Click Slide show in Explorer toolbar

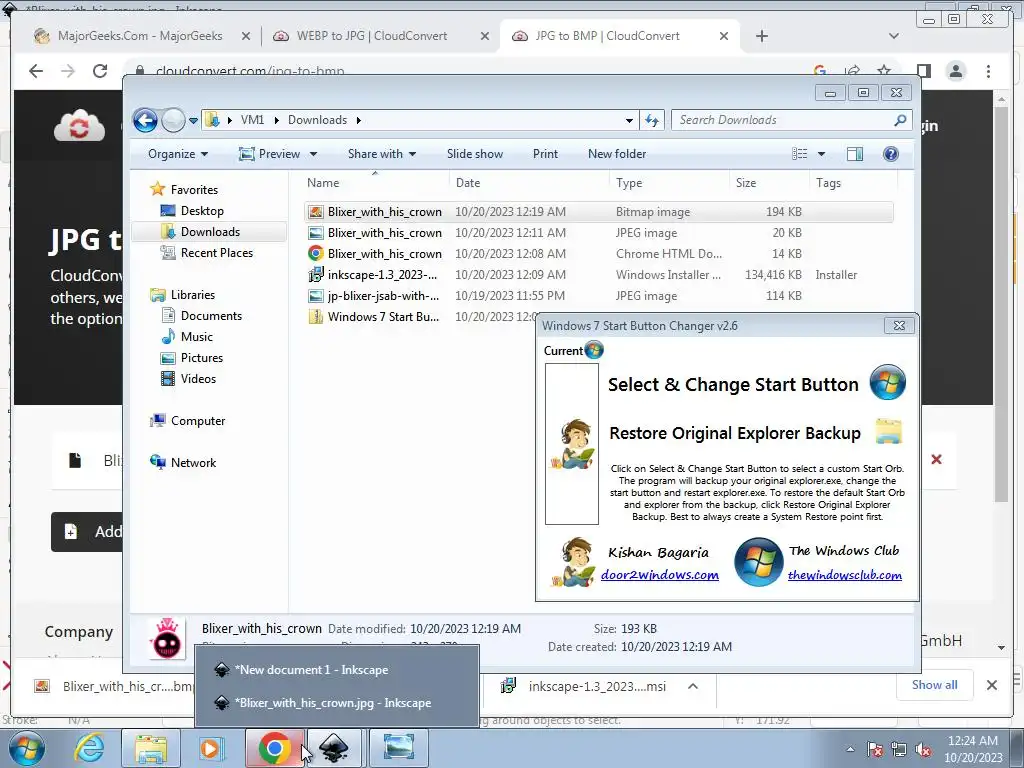coord(475,154)
